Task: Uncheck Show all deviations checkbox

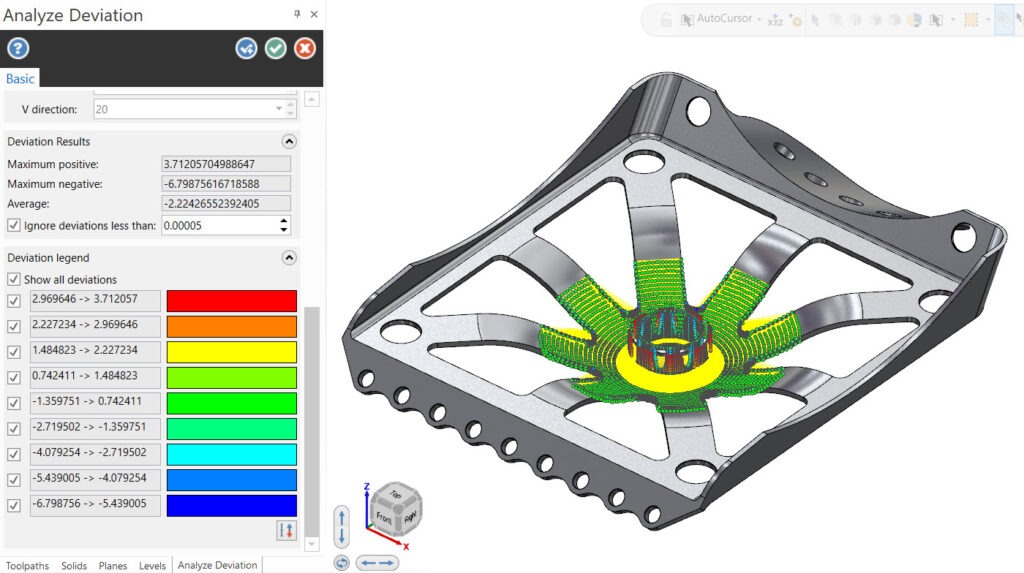Action: click(x=14, y=280)
